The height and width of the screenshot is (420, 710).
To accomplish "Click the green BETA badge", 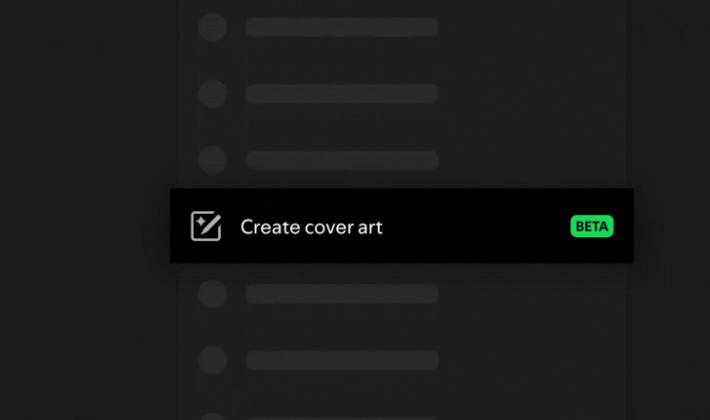I will pyautogui.click(x=592, y=226).
